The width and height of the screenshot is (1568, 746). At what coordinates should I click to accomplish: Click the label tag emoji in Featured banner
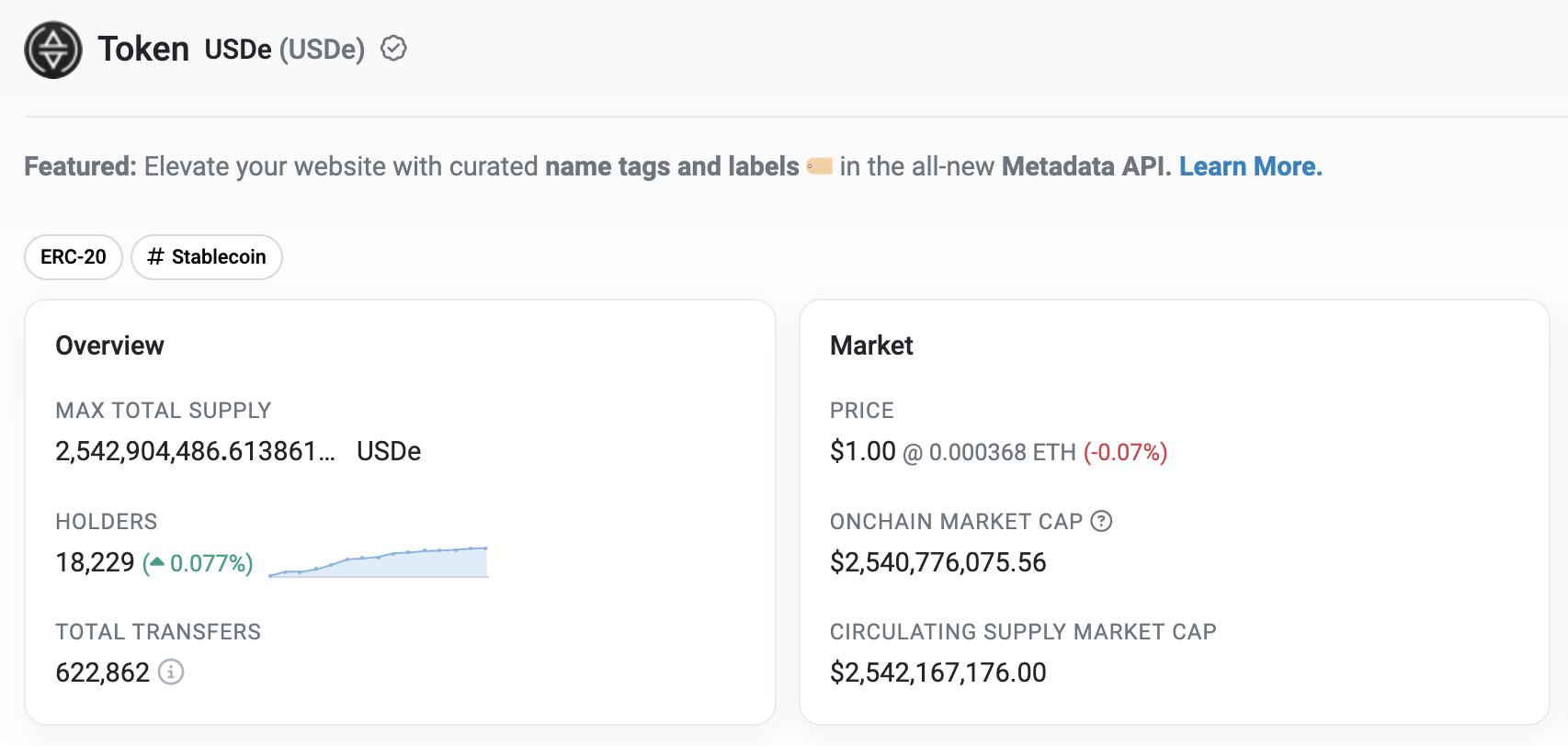pos(819,166)
